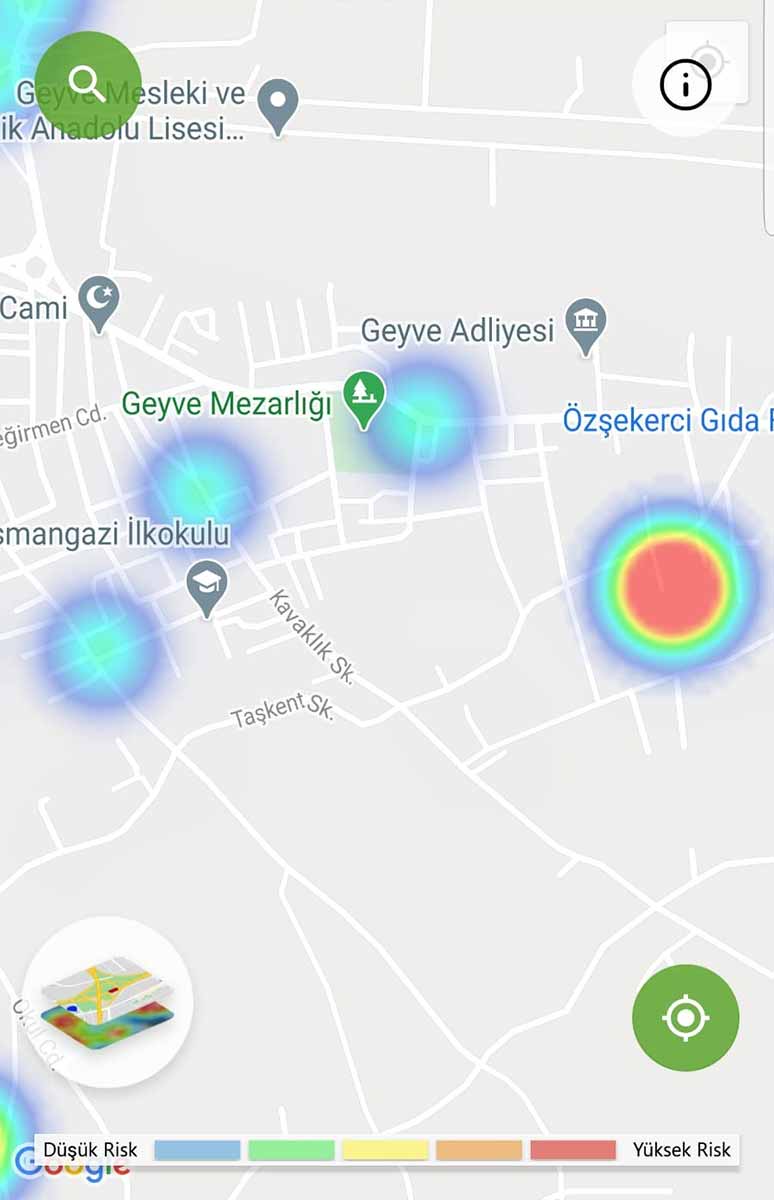Image resolution: width=774 pixels, height=1200 pixels.
Task: Click the green legend swatch
Action: pos(291,1150)
